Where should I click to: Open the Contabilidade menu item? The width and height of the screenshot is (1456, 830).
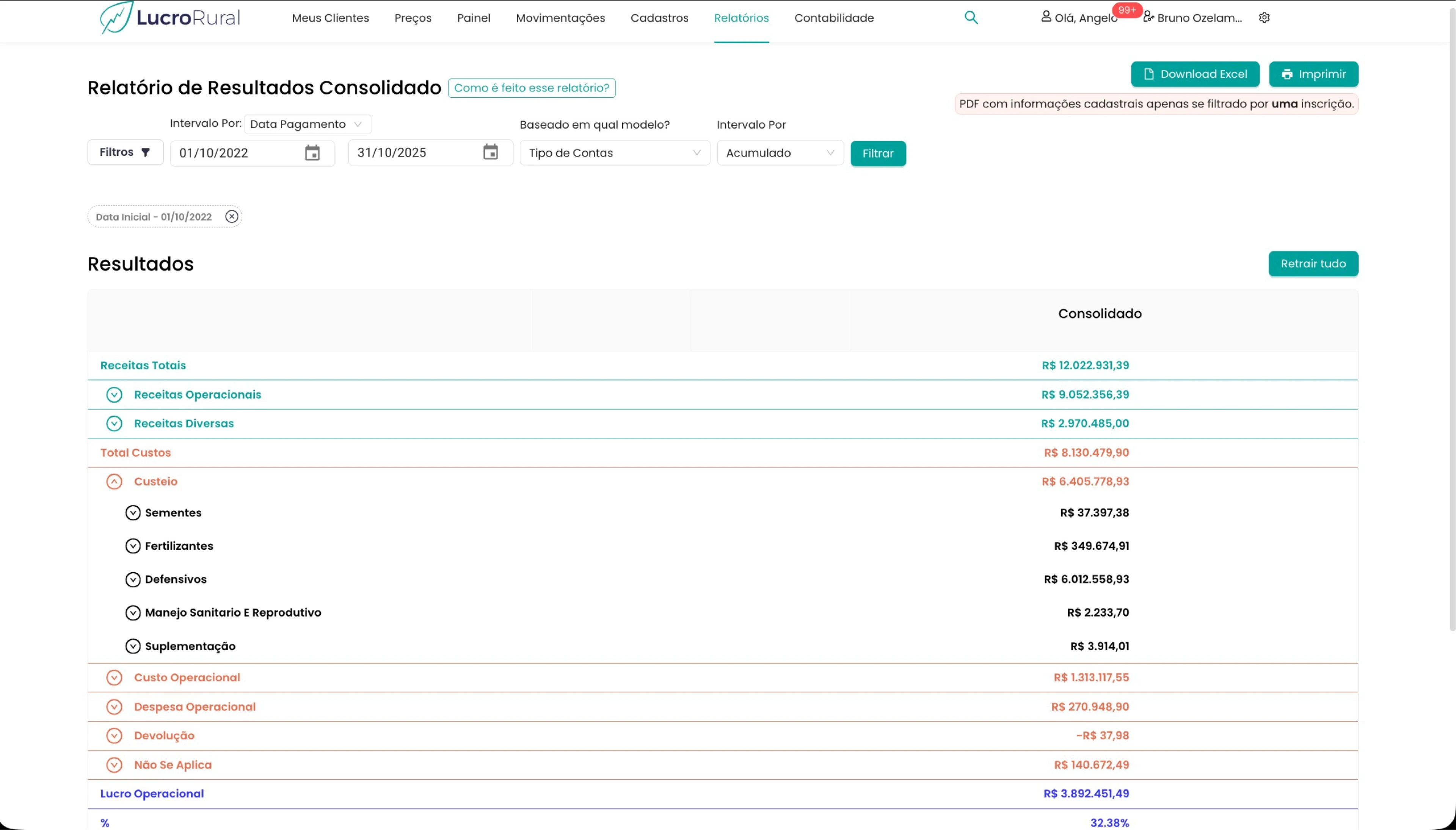[x=834, y=18]
